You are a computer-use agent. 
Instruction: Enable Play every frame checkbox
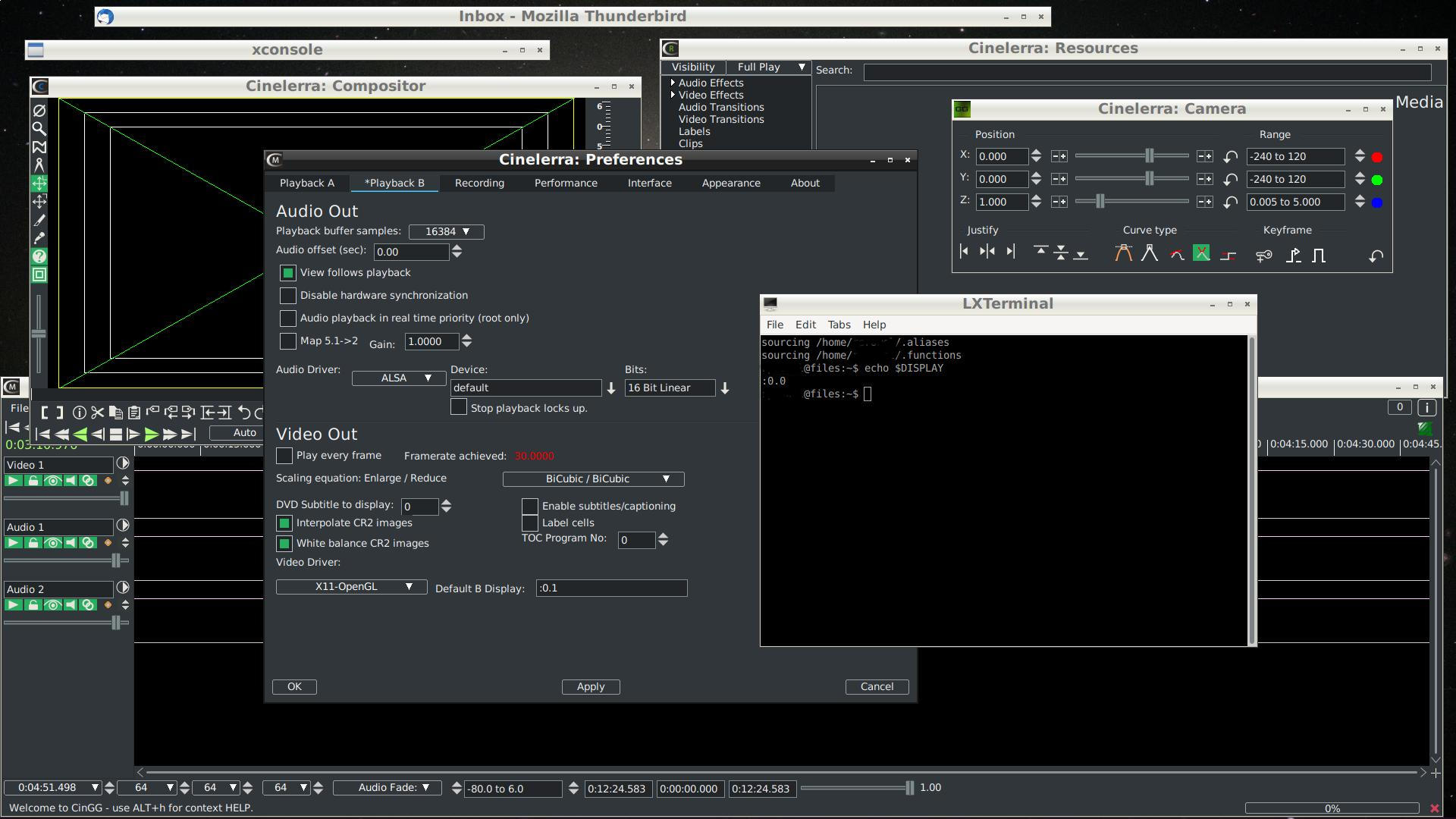pyautogui.click(x=284, y=456)
